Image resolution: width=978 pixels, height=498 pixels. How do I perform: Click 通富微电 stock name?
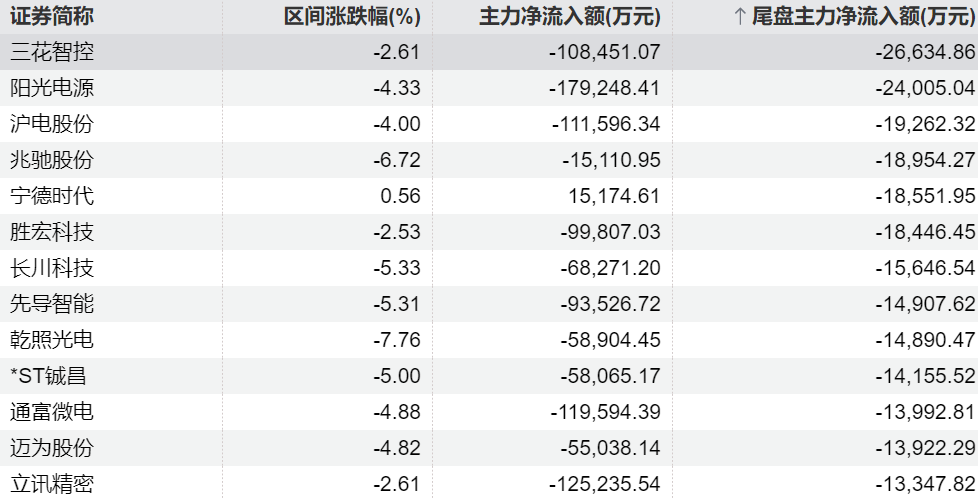pos(52,412)
